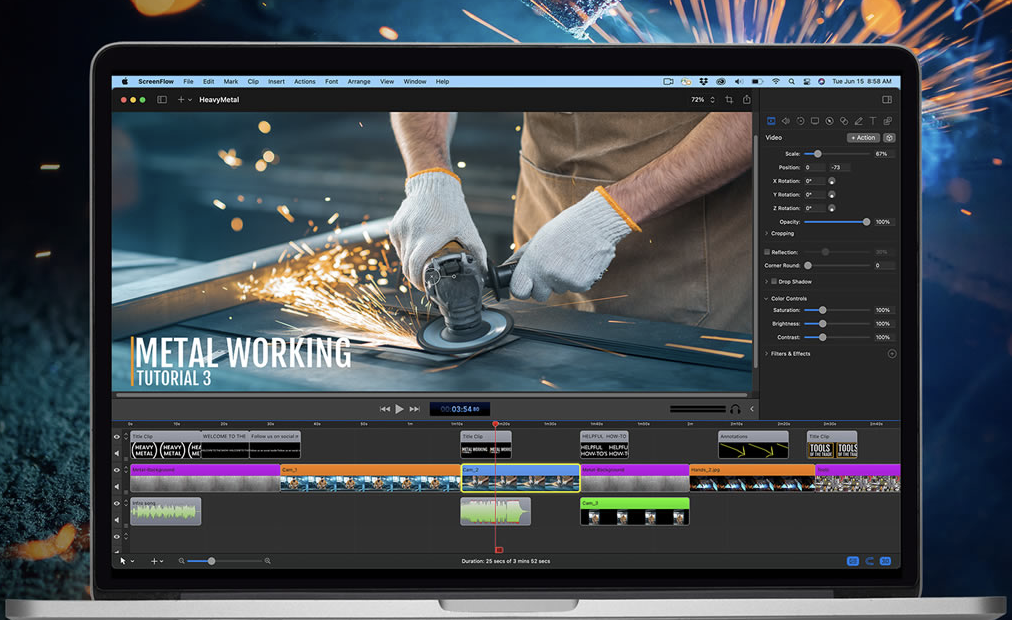Open the Text properties tab icon
This screenshot has width=1012, height=620.
click(872, 121)
